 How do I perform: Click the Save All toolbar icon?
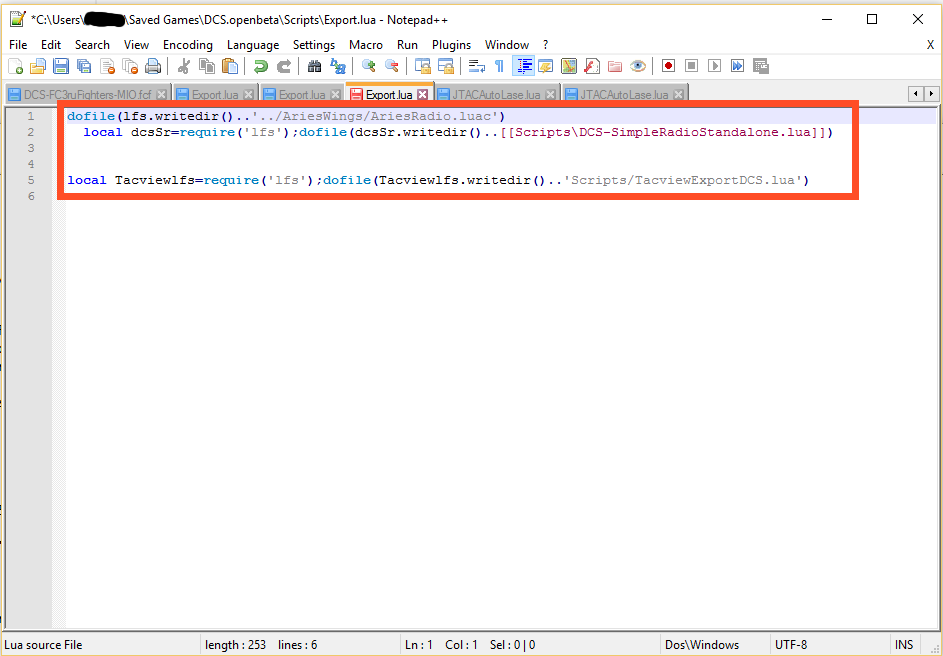coord(84,66)
